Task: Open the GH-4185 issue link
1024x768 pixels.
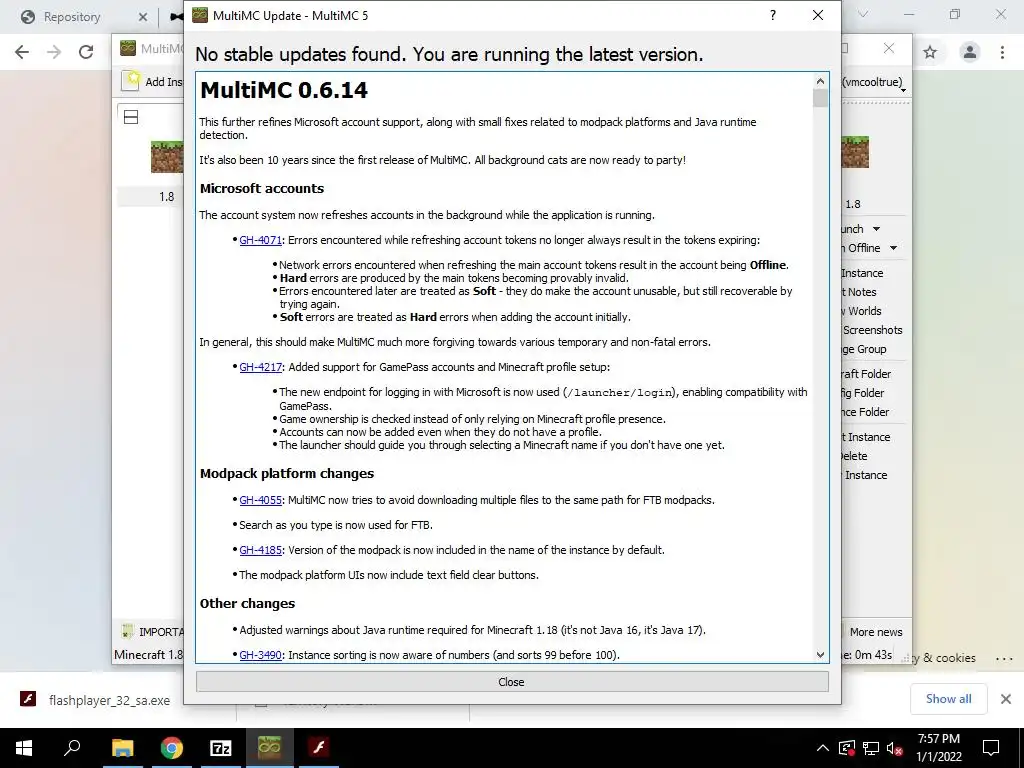Action: tap(261, 550)
